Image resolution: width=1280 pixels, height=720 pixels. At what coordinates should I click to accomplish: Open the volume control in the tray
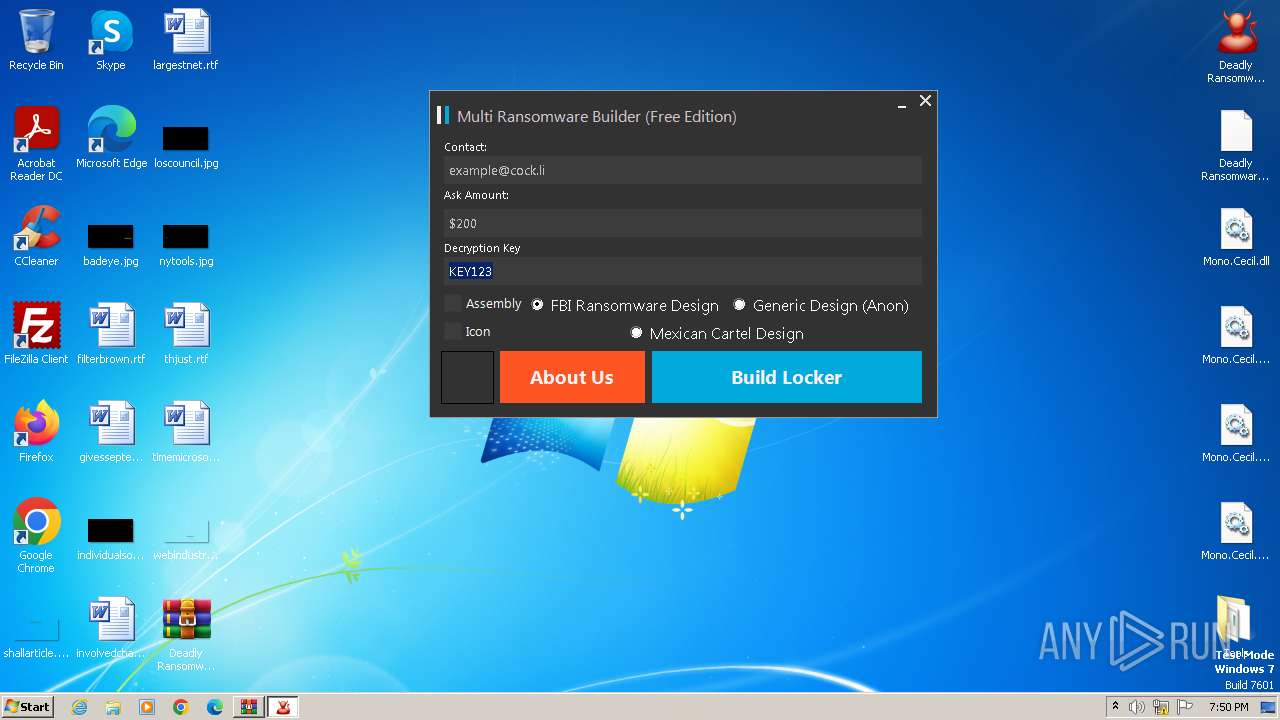tap(1137, 707)
